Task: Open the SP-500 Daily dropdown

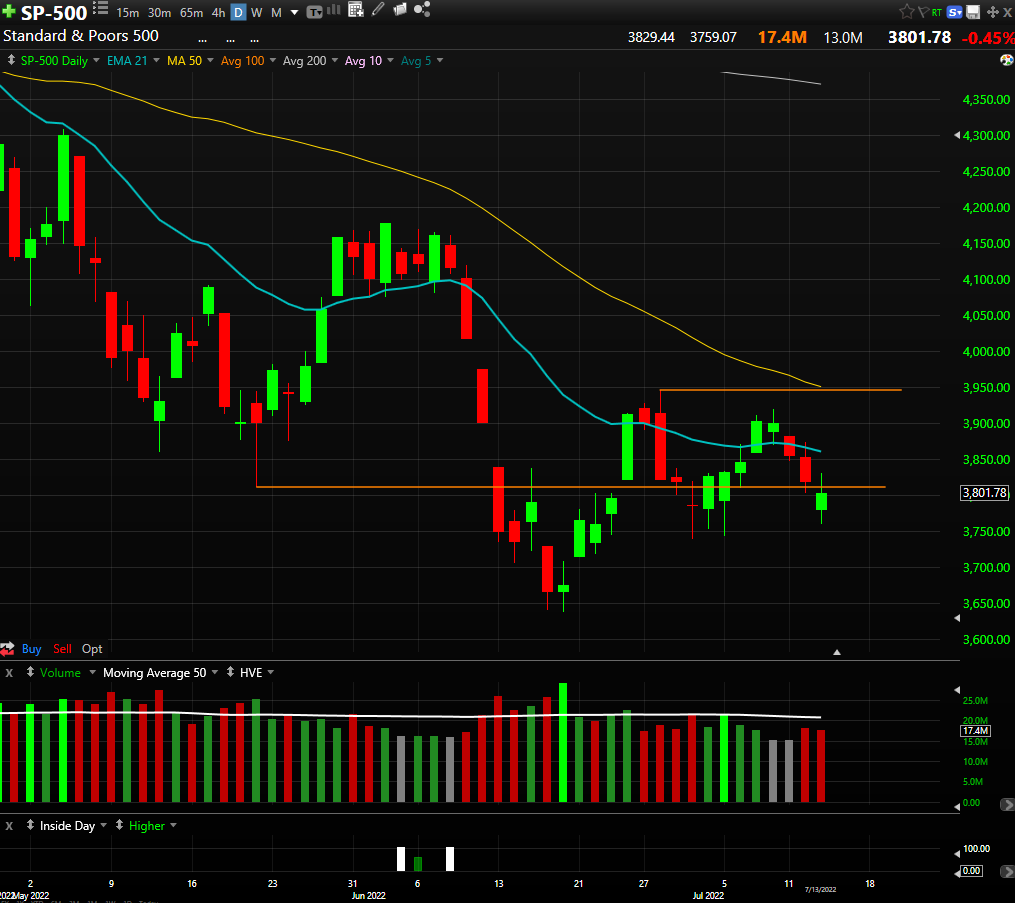Action: 96,60
